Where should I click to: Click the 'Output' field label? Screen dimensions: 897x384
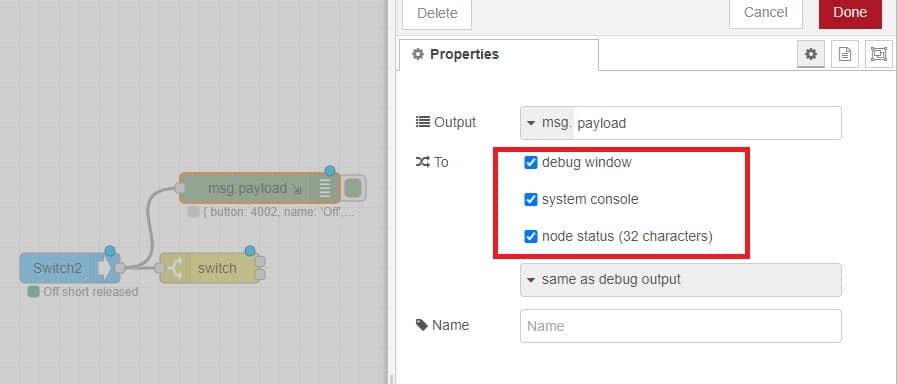[x=455, y=122]
